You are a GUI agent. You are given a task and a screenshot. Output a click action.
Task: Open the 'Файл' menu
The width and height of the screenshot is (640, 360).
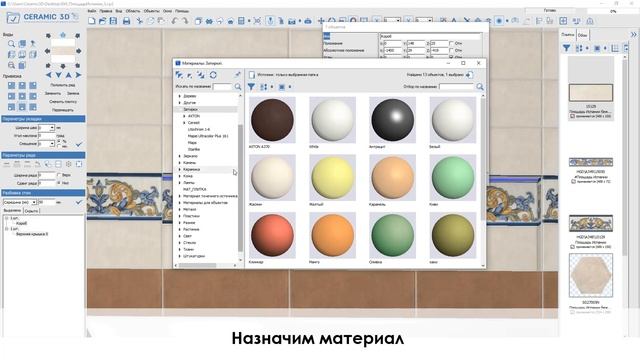coord(92,11)
